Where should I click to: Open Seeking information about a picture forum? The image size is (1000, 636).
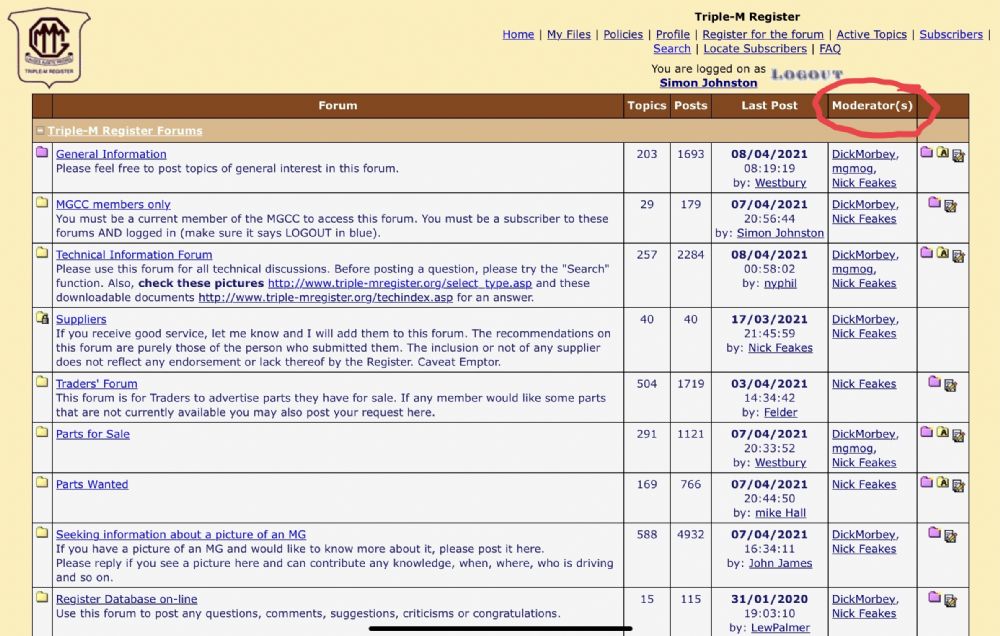point(180,535)
